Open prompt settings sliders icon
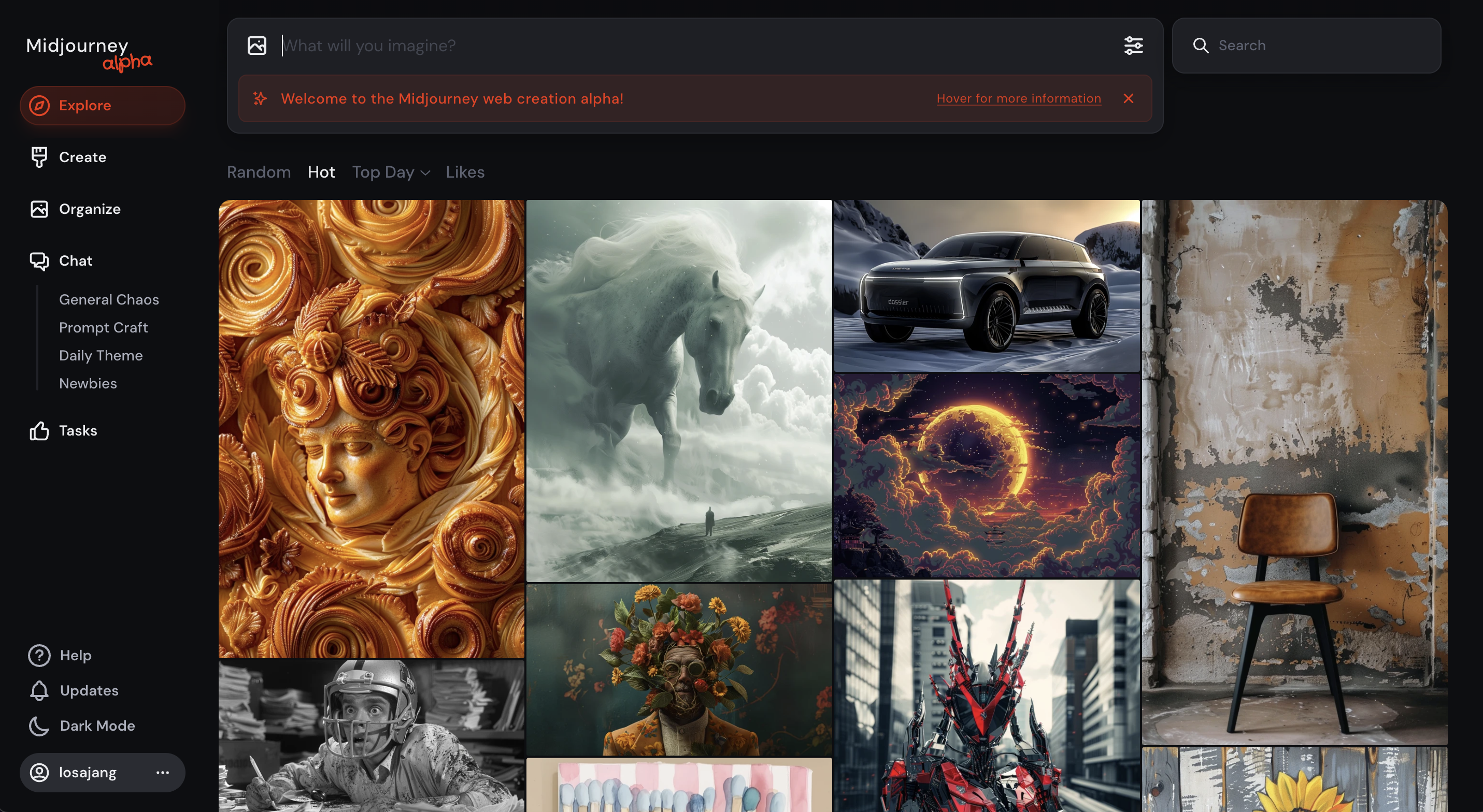1483x812 pixels. [x=1133, y=46]
